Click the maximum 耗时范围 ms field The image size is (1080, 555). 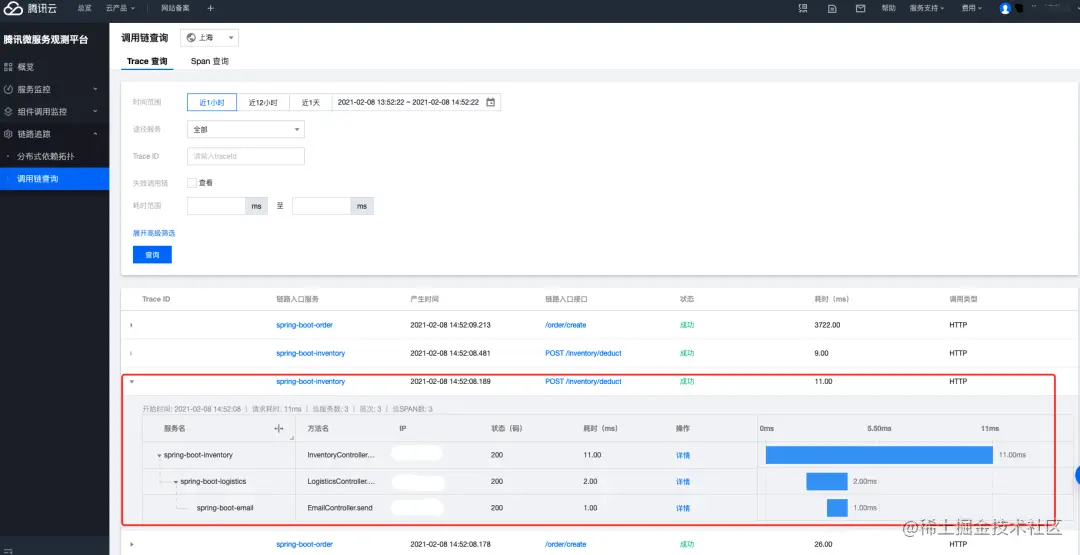[x=322, y=206]
